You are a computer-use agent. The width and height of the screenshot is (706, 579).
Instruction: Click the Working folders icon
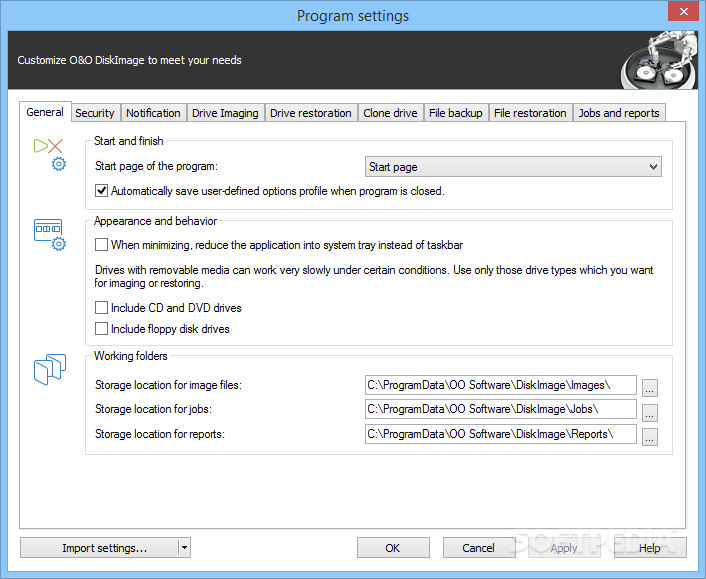[50, 369]
